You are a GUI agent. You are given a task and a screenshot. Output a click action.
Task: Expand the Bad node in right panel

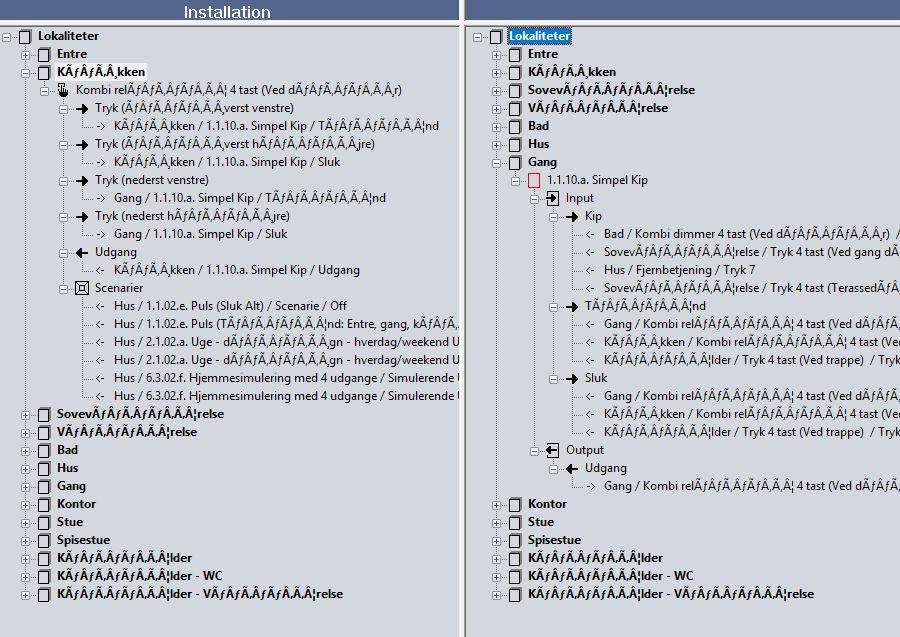(496, 126)
